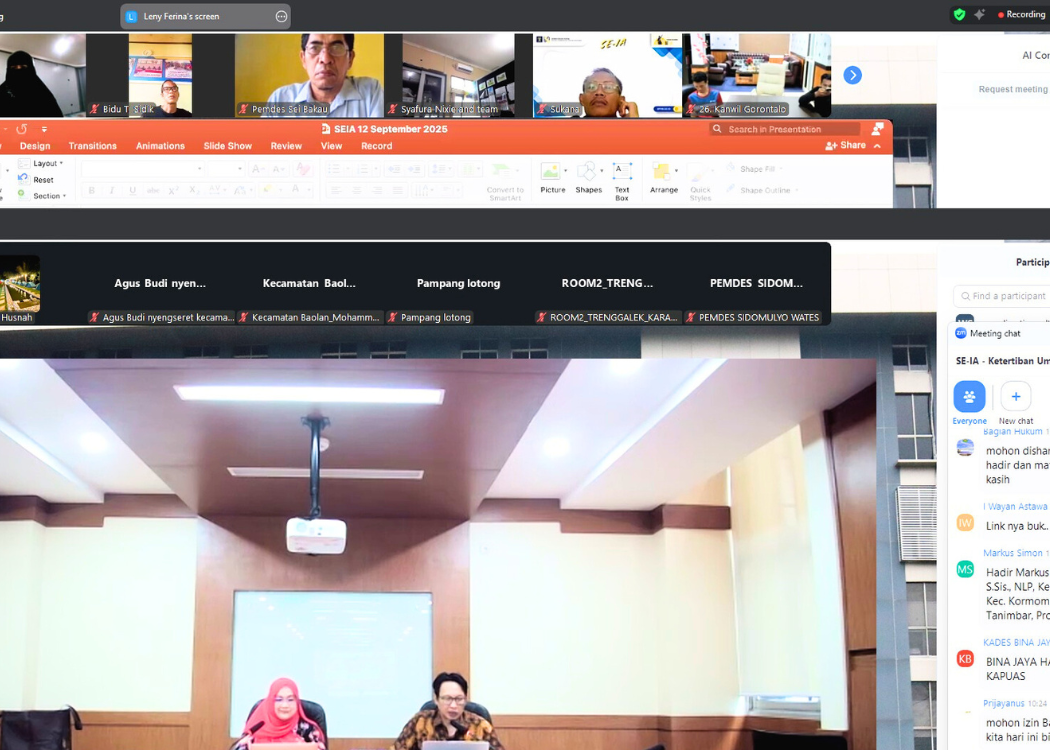This screenshot has width=1050, height=750.
Task: Select the Everyone chat icon
Action: pos(969,397)
